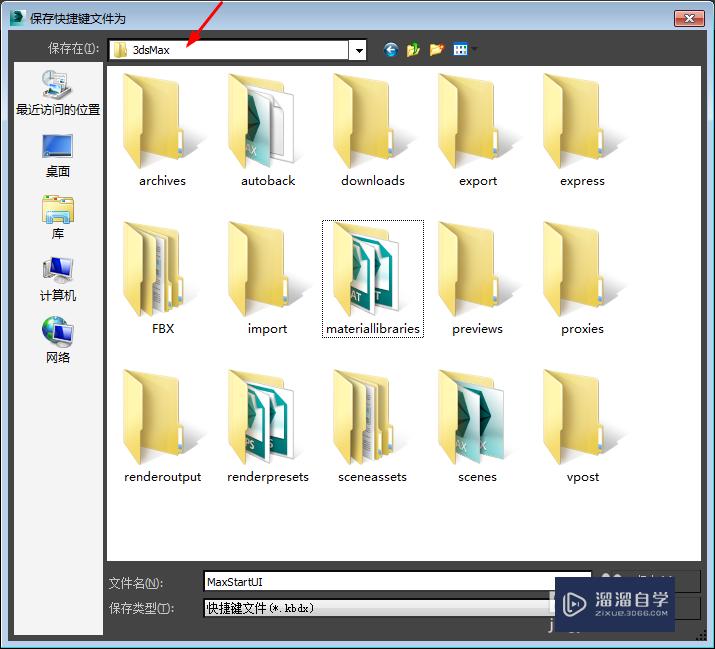This screenshot has width=715, height=649.
Task: Go up one folder level
Action: 413,49
